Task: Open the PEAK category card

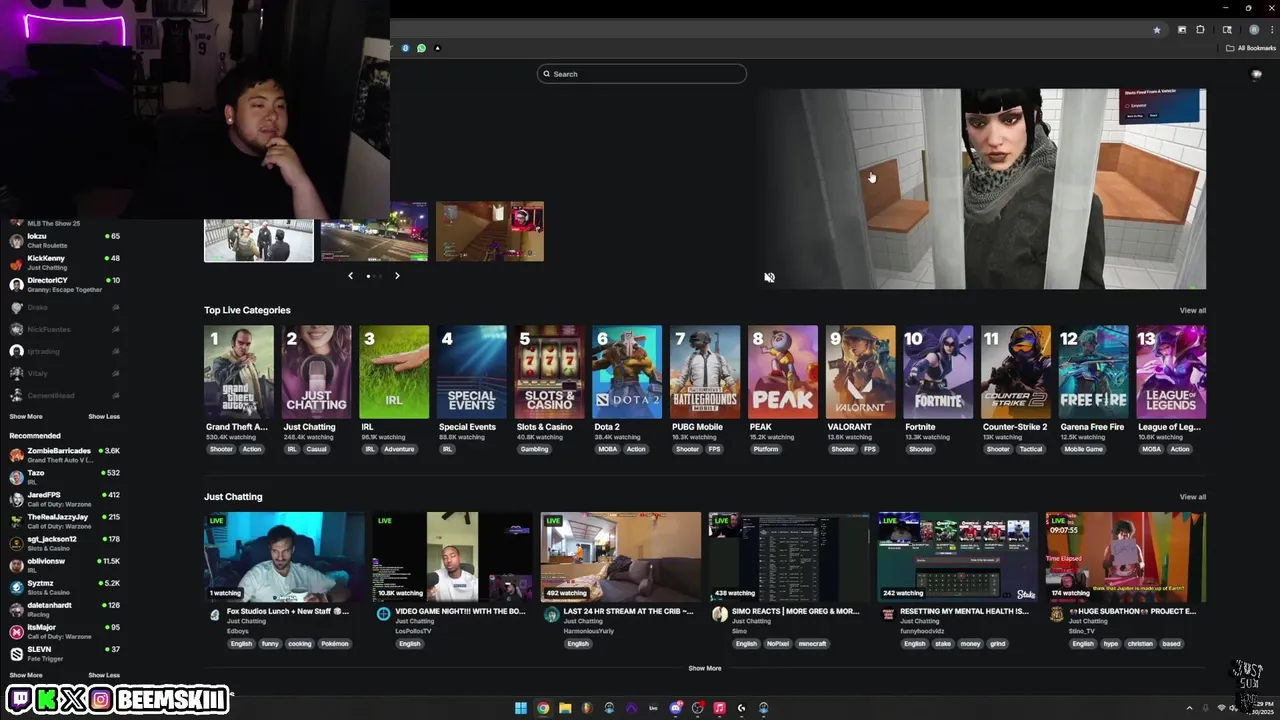Action: [783, 372]
